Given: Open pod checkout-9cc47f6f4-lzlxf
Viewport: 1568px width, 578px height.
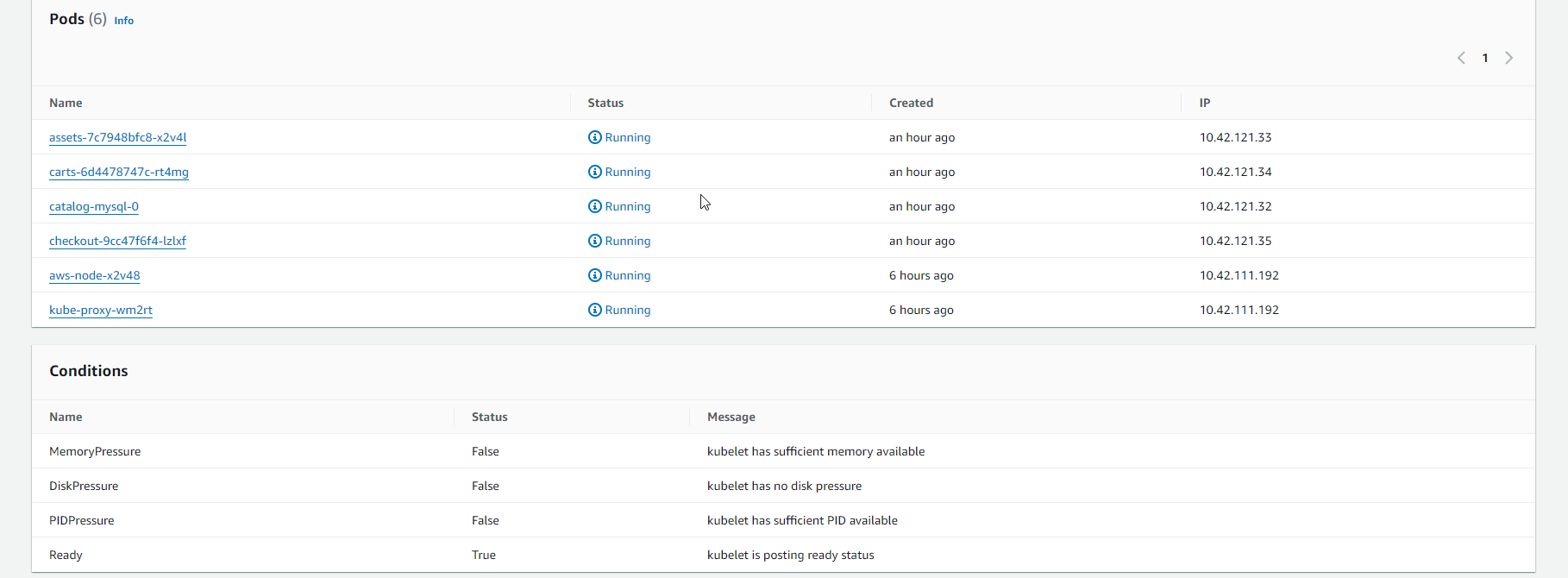Looking at the screenshot, I should (117, 241).
